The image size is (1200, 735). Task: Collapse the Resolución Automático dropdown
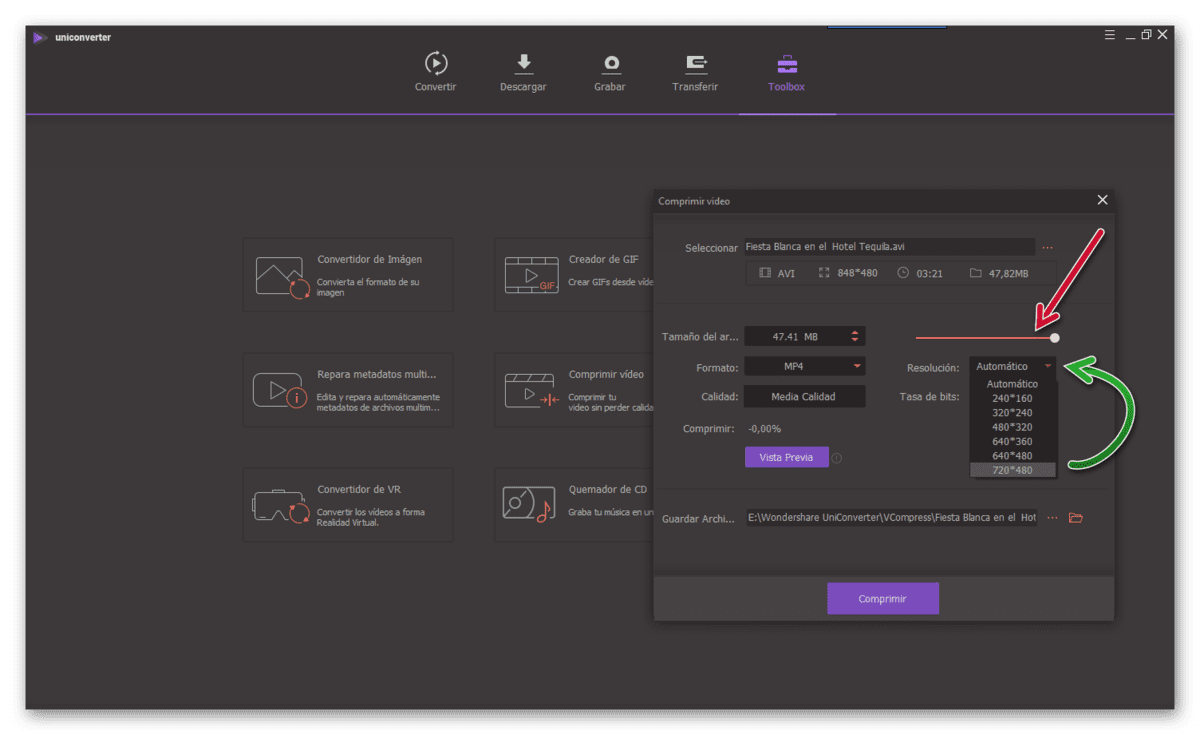pyautogui.click(x=1013, y=367)
